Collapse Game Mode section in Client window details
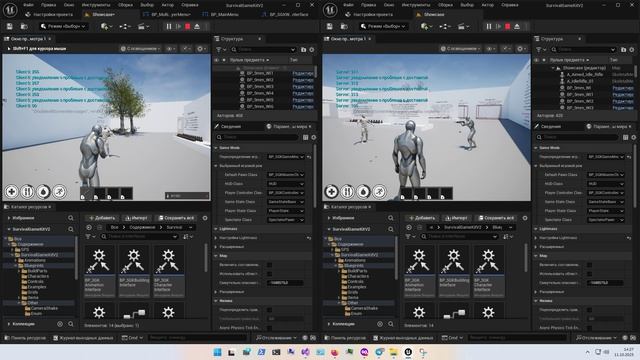 [x=216, y=148]
